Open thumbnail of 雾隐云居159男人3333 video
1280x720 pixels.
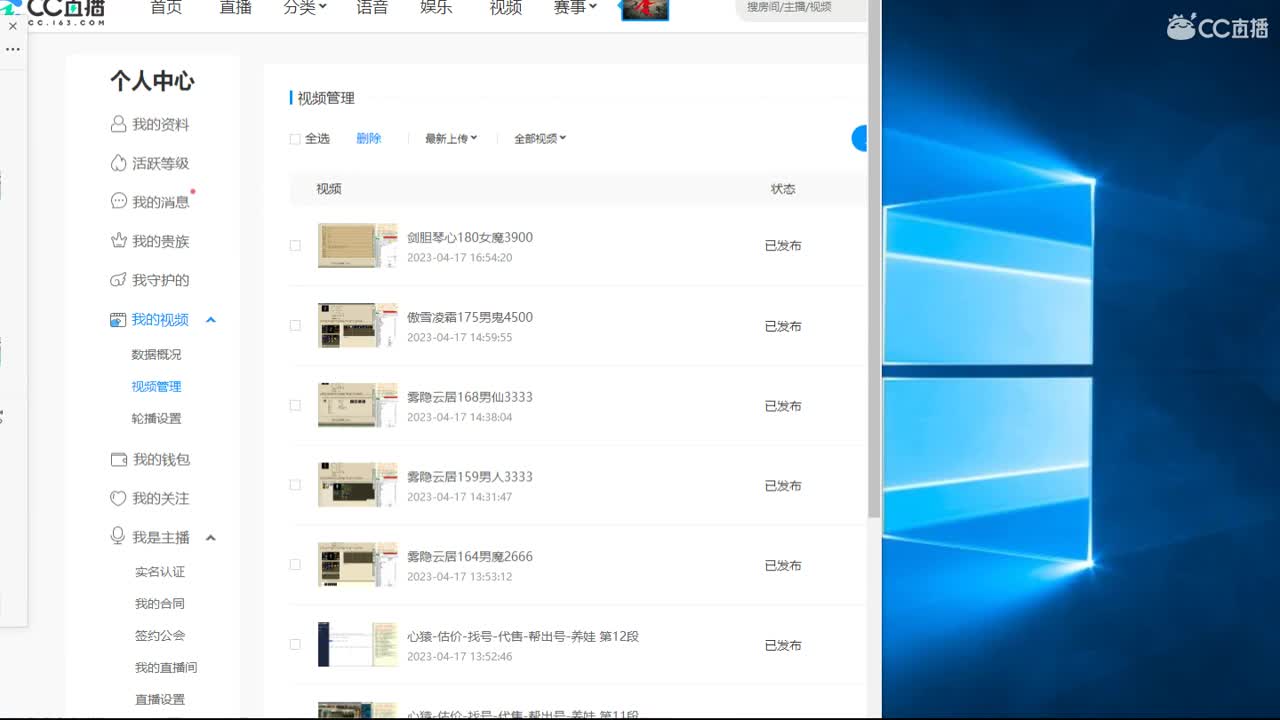coord(358,485)
